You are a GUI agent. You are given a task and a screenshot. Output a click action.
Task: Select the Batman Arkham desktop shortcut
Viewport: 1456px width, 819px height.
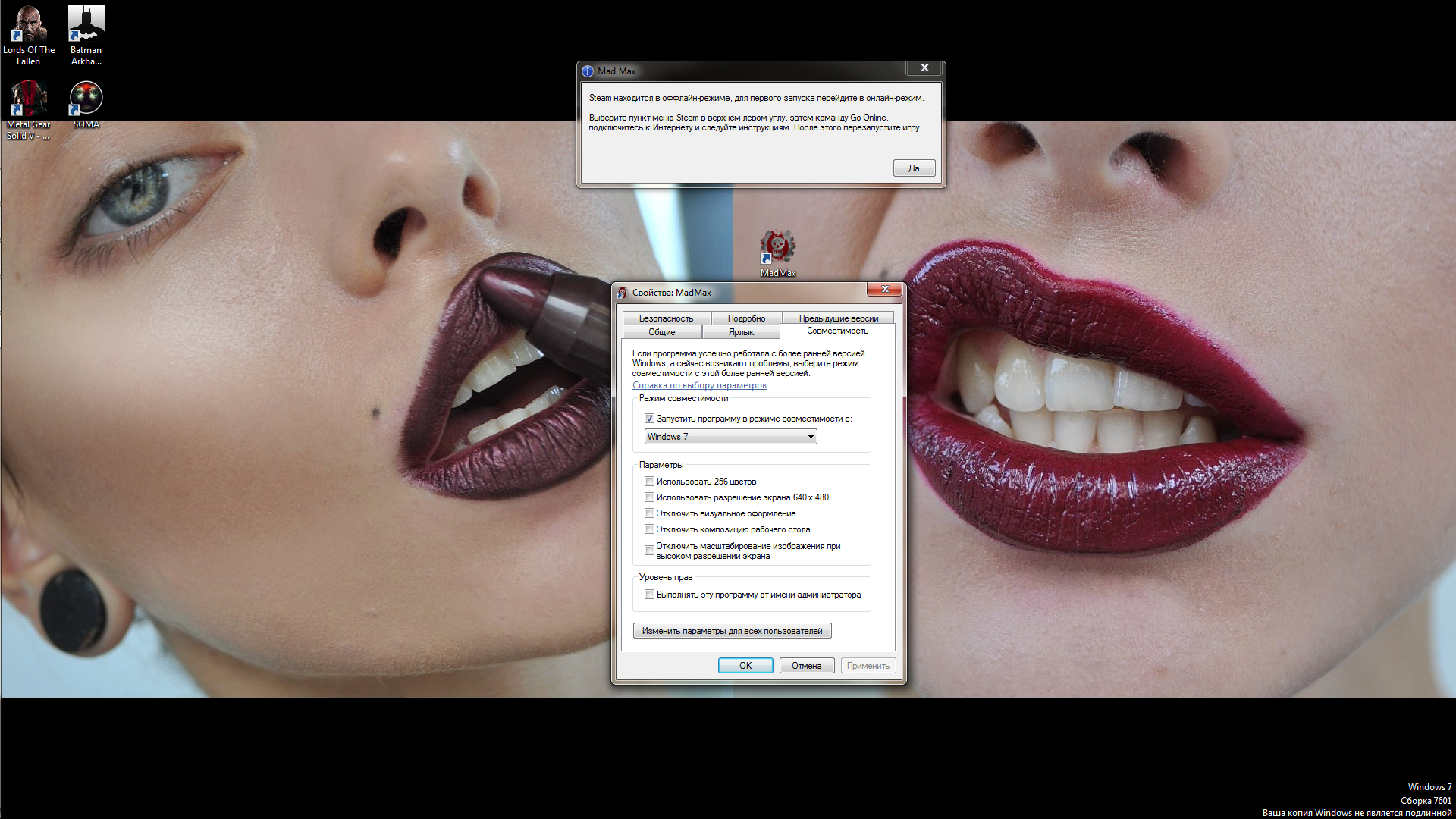tap(86, 35)
